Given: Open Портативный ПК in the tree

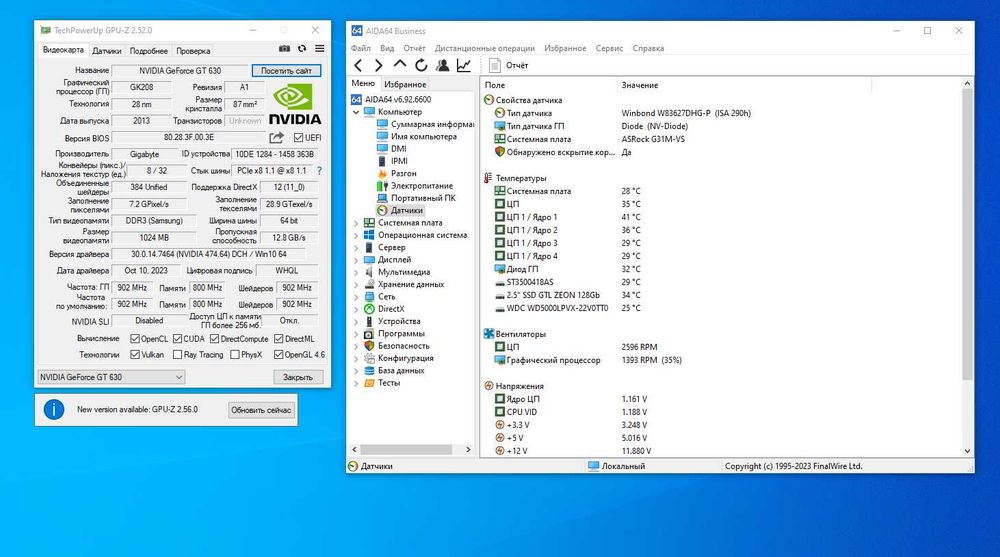Looking at the screenshot, I should pos(416,198).
